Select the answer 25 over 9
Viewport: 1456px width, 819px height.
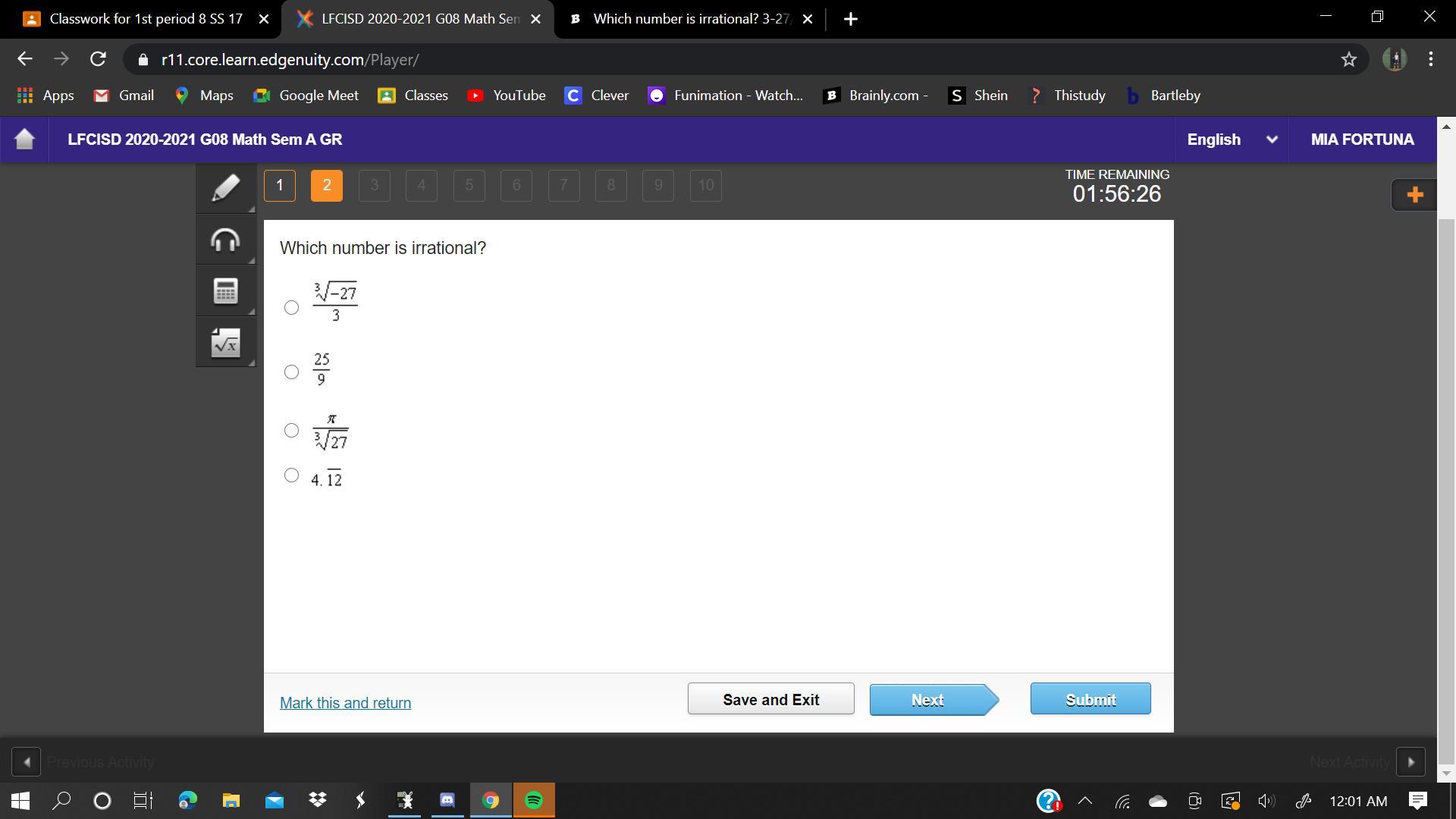coord(291,372)
